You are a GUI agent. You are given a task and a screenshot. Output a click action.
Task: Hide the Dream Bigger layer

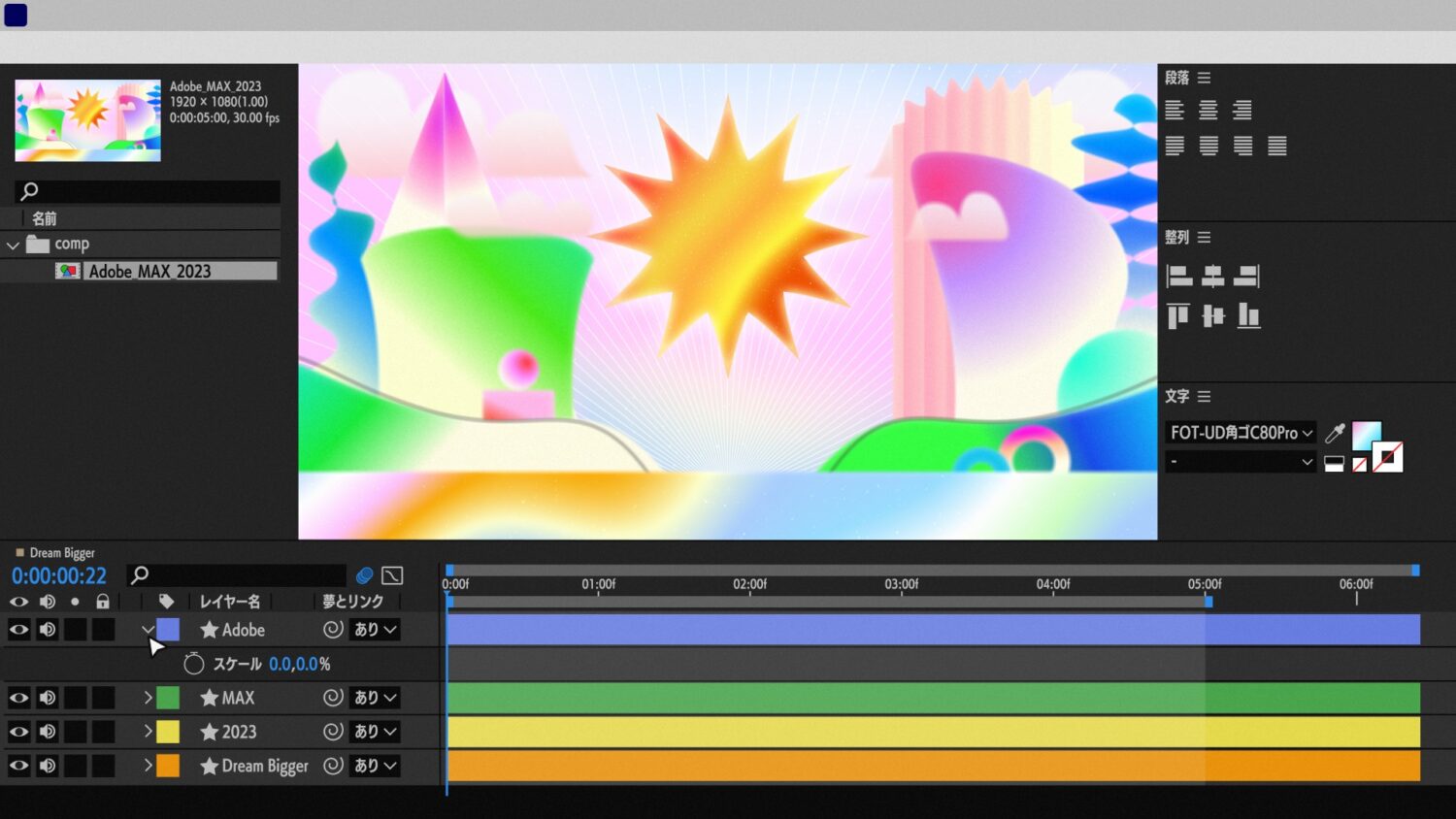(18, 766)
